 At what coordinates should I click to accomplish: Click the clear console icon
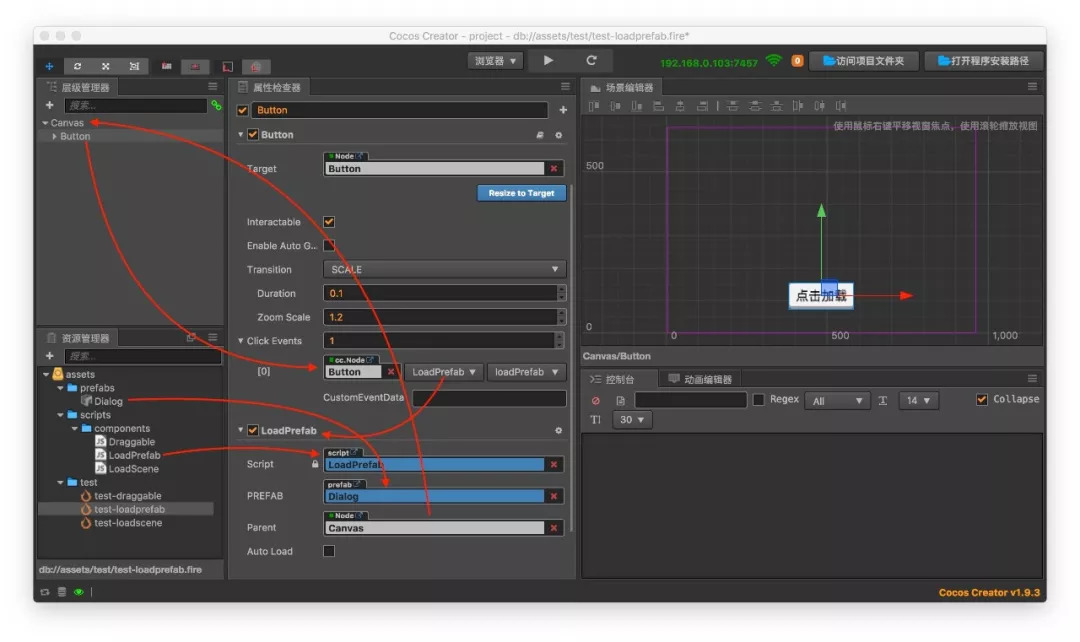596,400
